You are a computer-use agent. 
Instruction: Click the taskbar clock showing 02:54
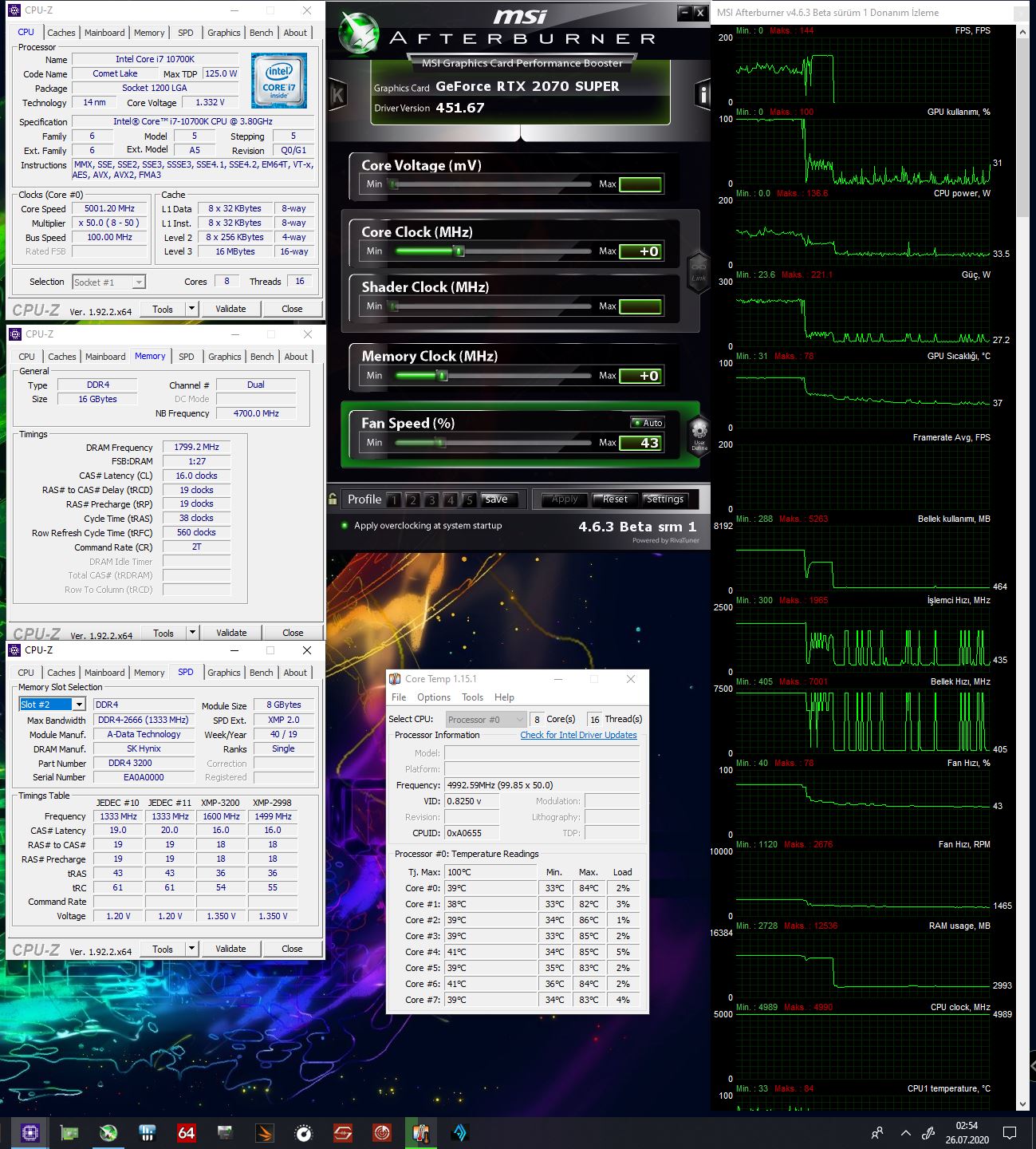click(x=967, y=1132)
